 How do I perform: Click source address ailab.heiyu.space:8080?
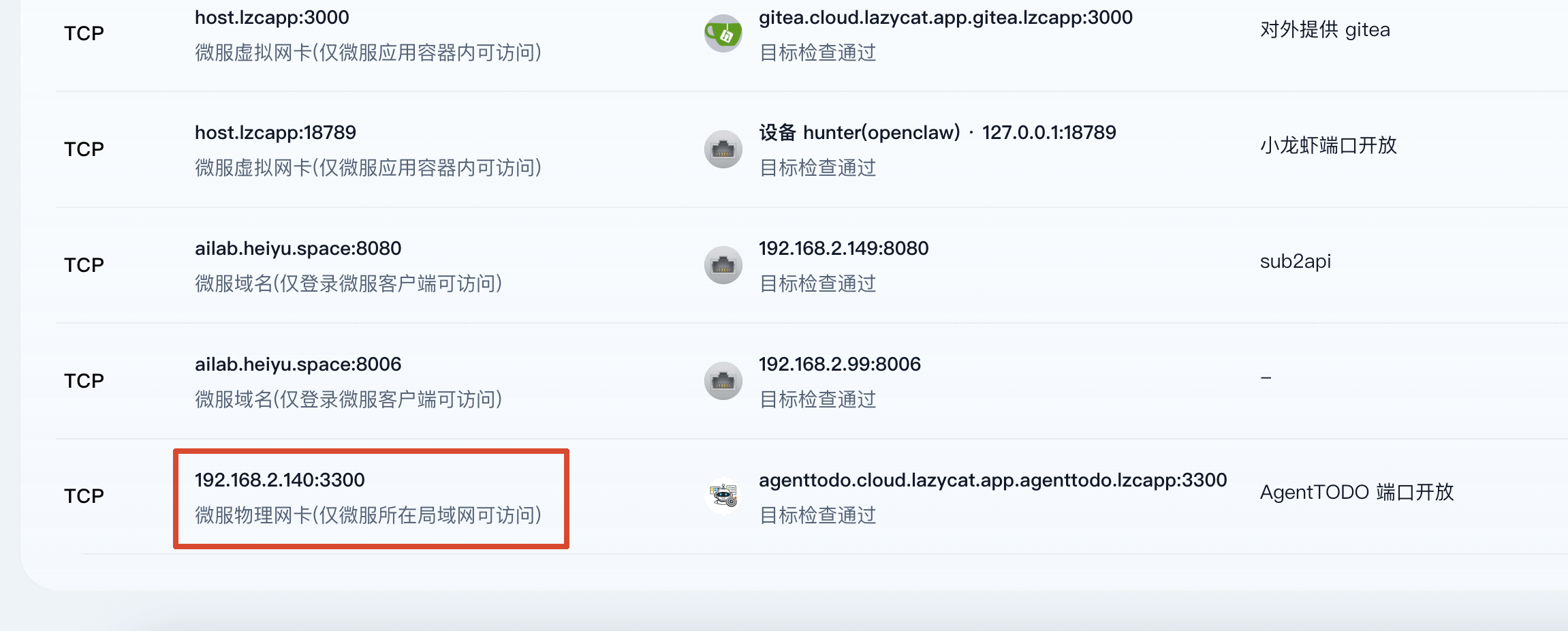pos(298,249)
